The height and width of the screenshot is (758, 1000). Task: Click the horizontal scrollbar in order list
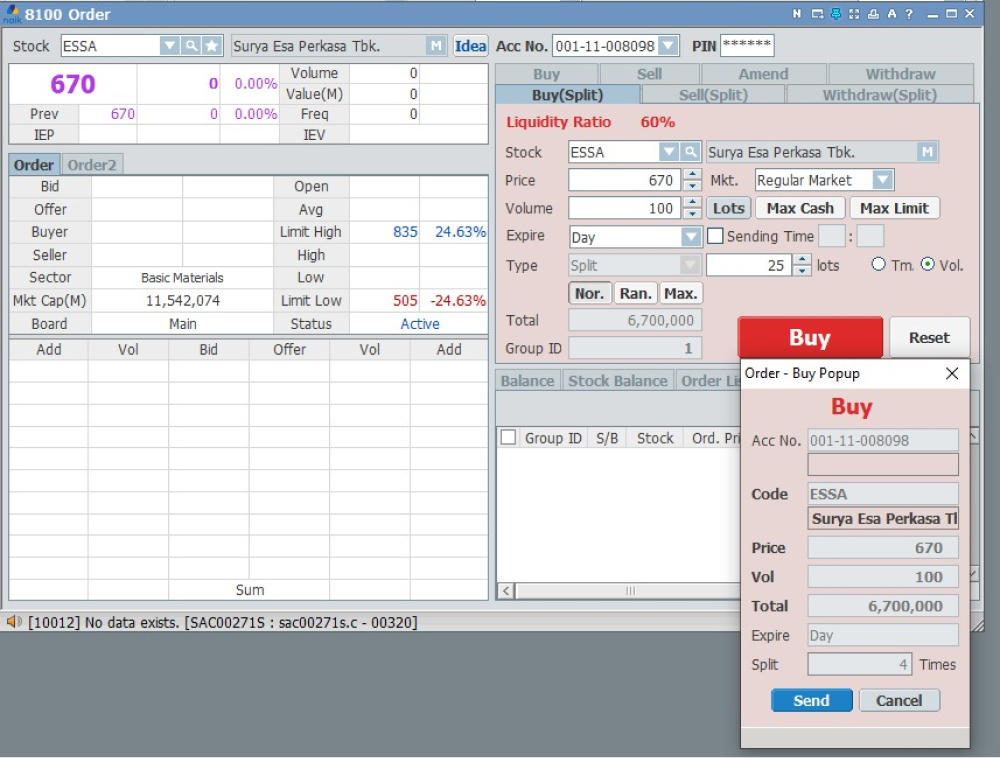[630, 591]
